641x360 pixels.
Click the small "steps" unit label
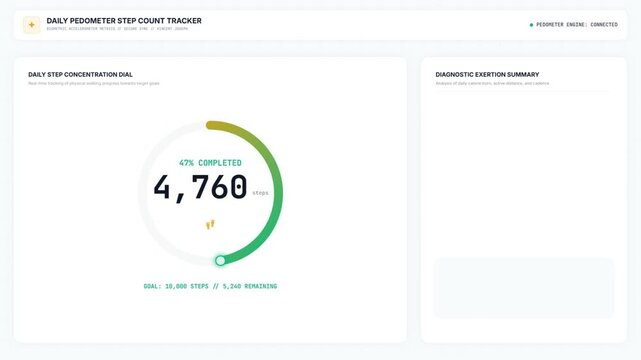pos(260,193)
